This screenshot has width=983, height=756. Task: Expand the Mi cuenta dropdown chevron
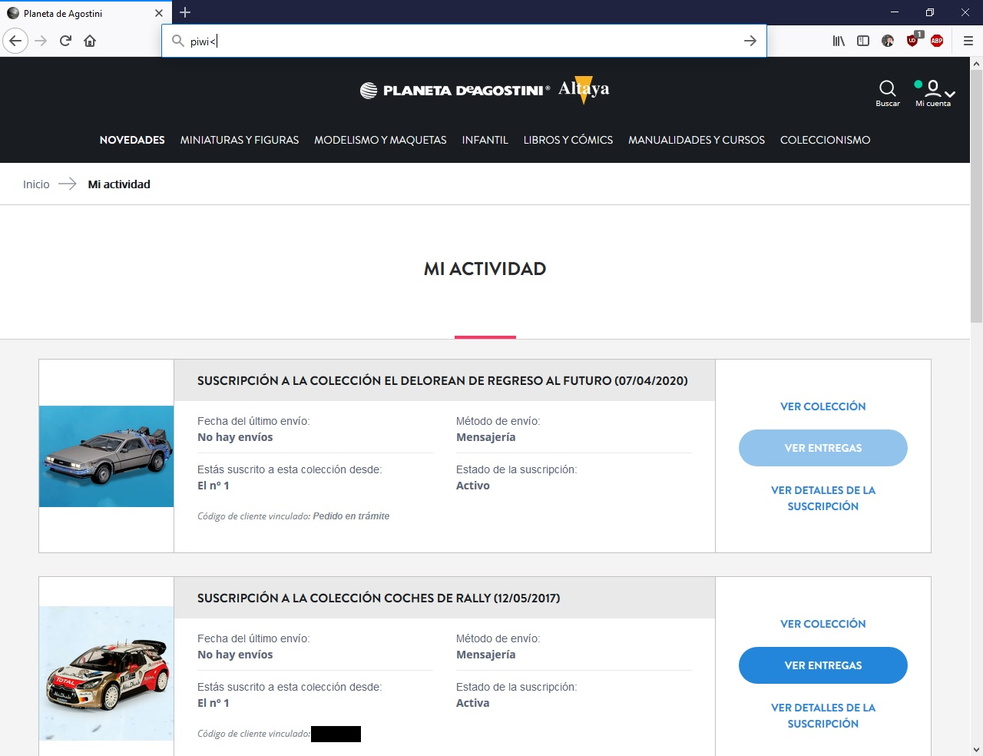(950, 94)
